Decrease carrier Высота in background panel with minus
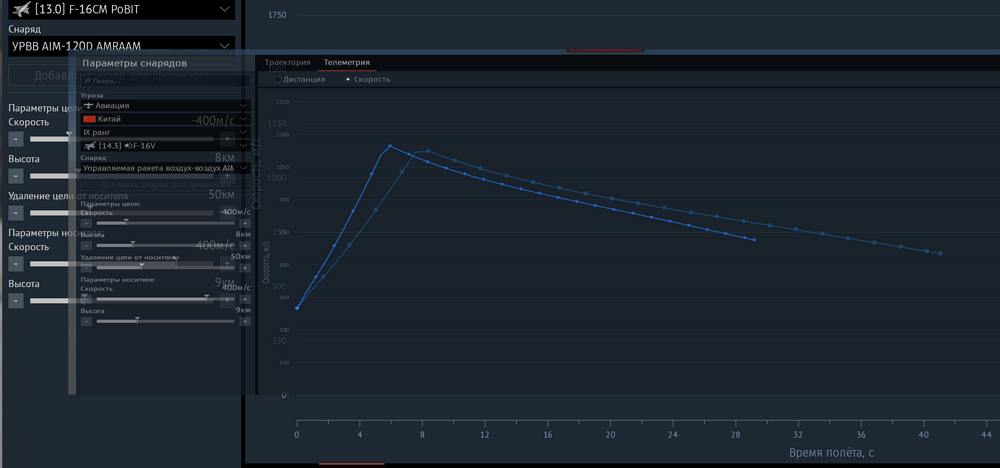The width and height of the screenshot is (1000, 468). pyautogui.click(x=17, y=301)
